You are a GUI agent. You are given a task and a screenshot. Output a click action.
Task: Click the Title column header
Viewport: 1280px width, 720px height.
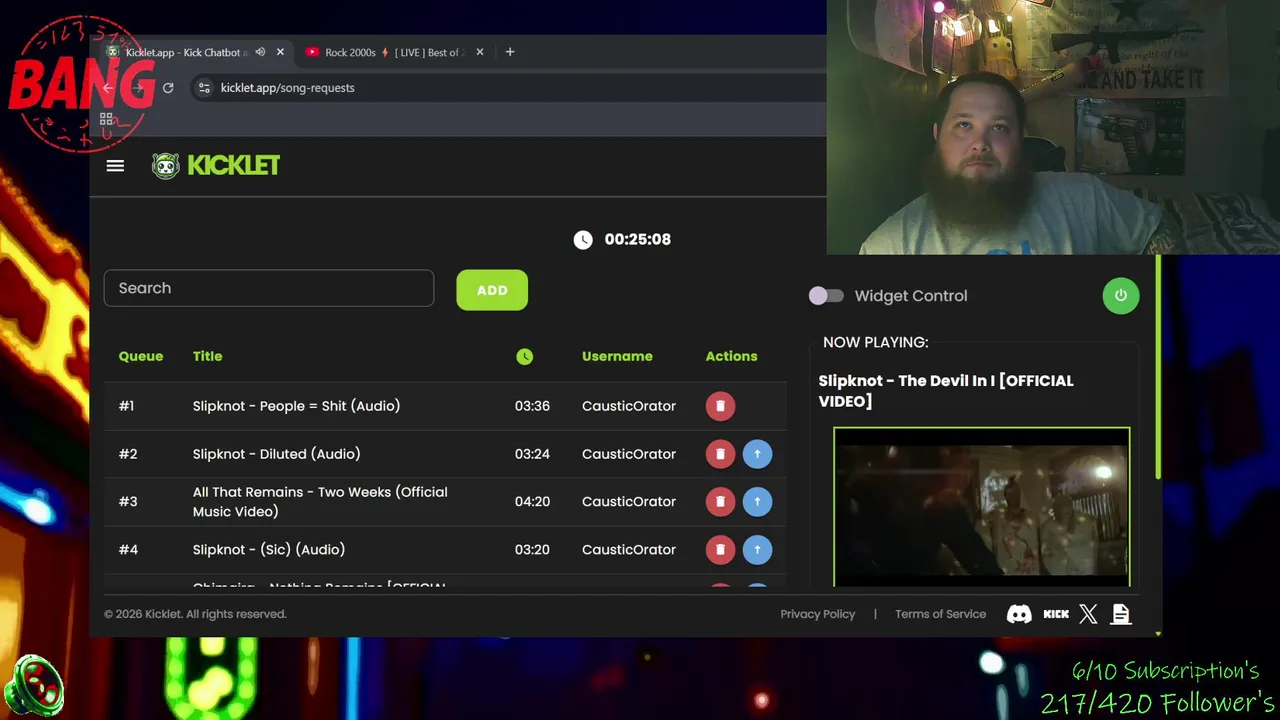click(x=207, y=356)
